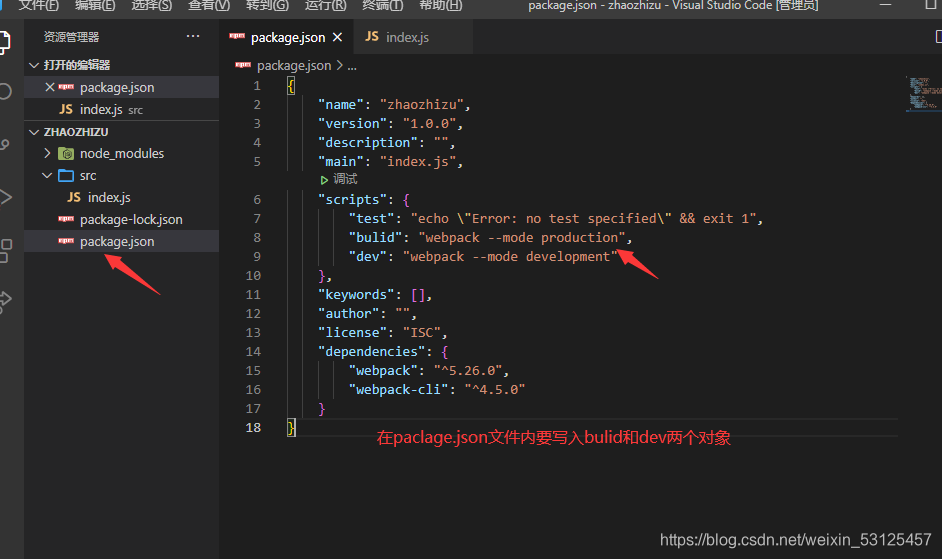
Task: Collapse the ZHAOZHIZU project folder section
Action: tap(34, 132)
